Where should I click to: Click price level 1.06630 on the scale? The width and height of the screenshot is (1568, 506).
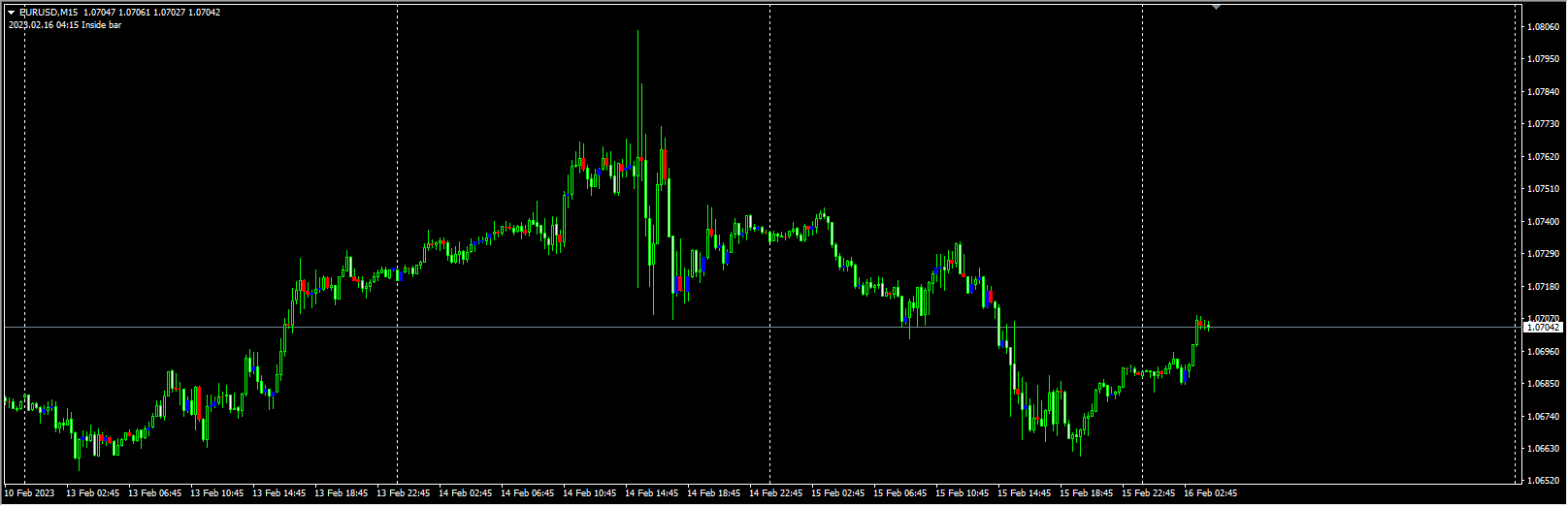click(x=1543, y=449)
